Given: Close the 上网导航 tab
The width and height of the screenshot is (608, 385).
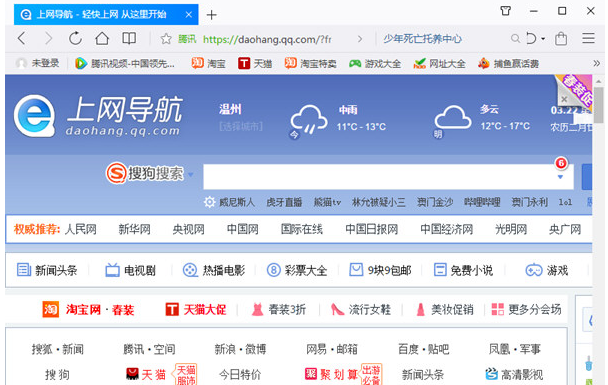Looking at the screenshot, I should click(x=188, y=15).
